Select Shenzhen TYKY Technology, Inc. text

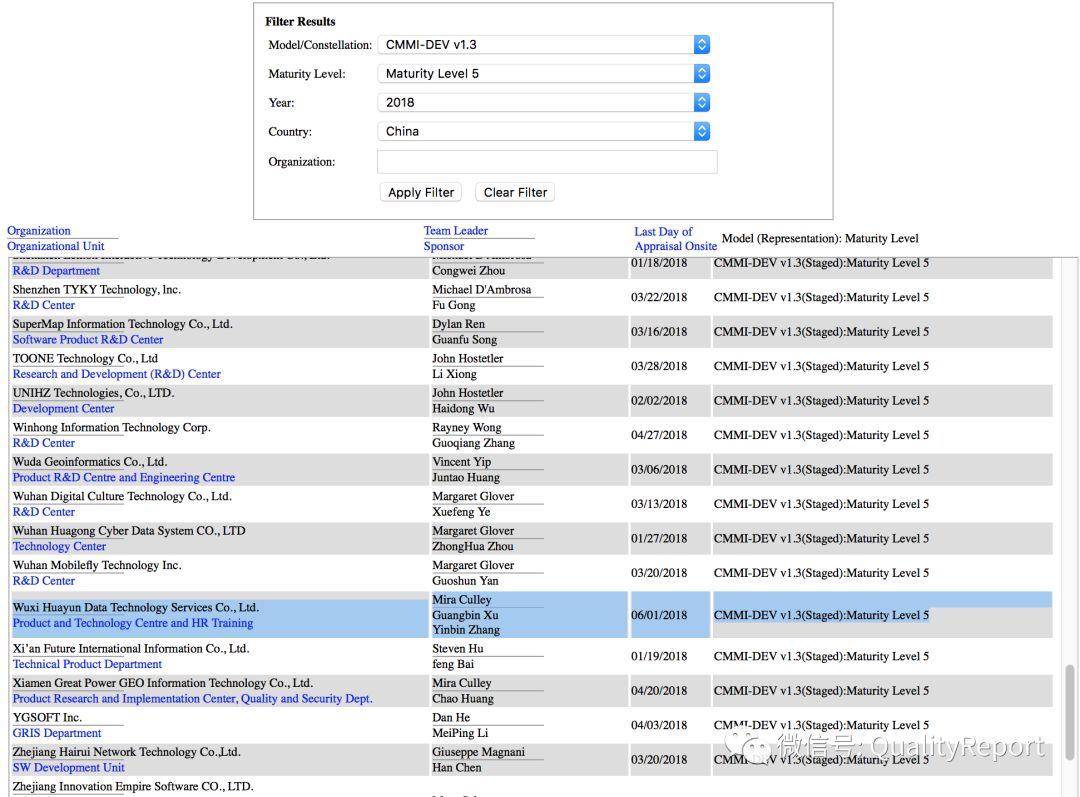pos(97,289)
